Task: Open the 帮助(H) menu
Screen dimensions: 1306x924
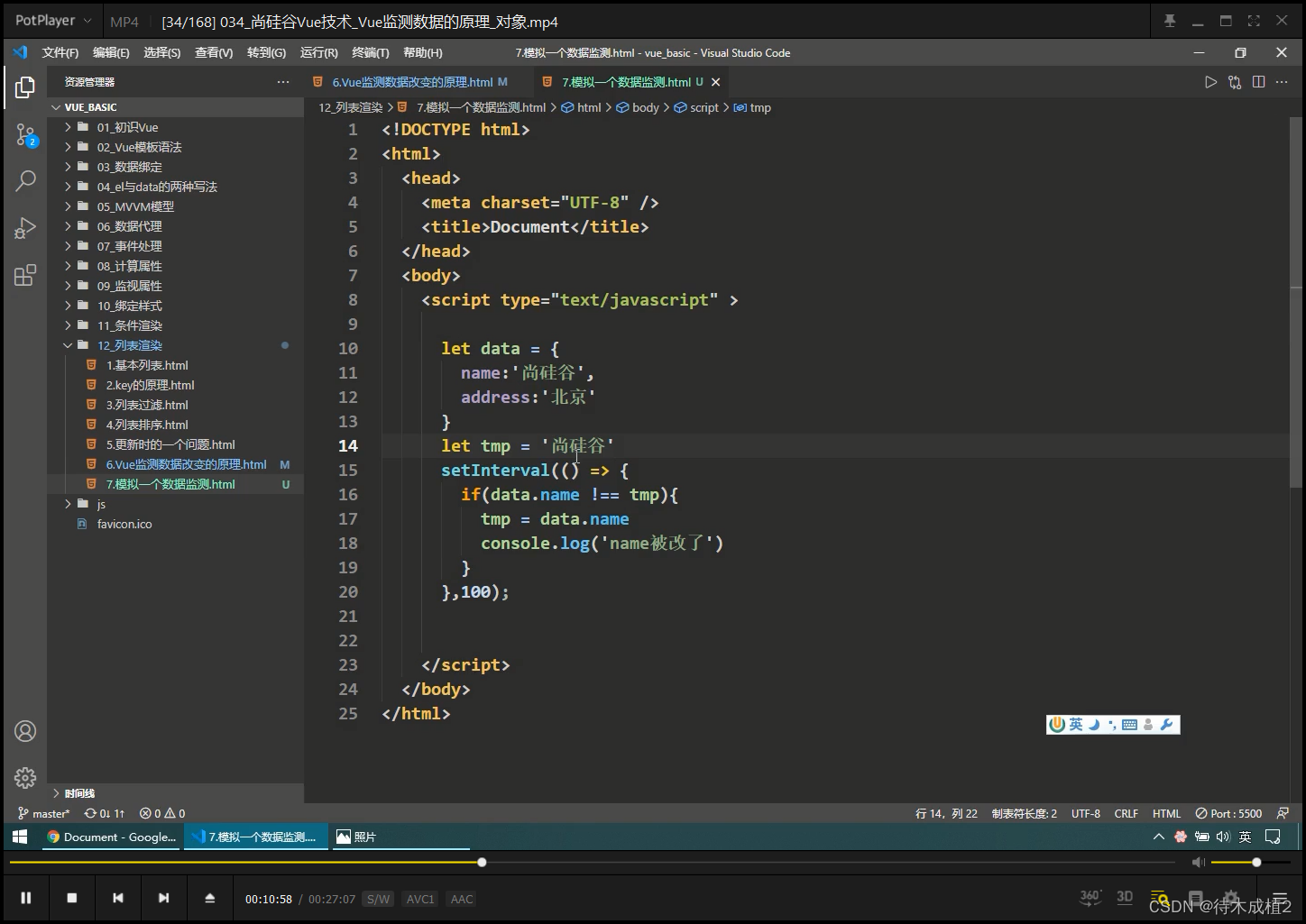Action: [x=423, y=53]
